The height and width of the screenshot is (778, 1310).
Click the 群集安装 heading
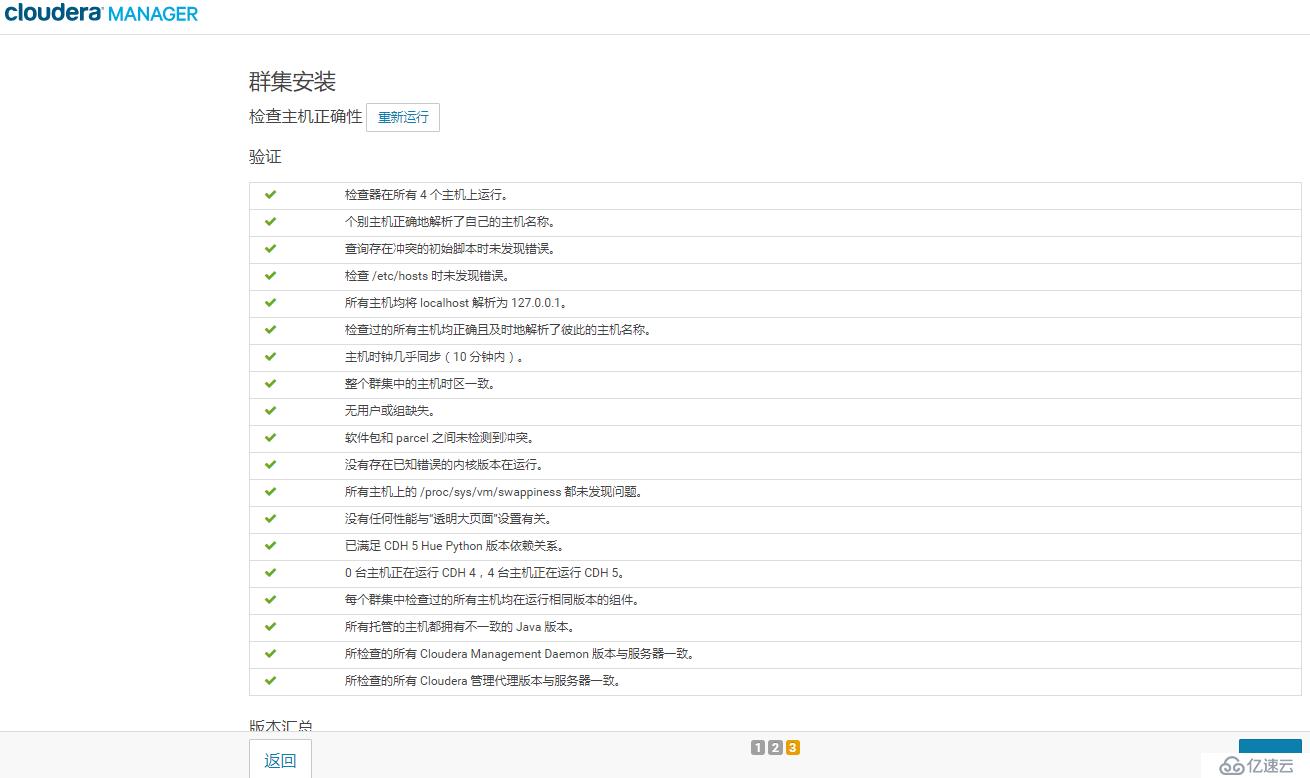(292, 81)
